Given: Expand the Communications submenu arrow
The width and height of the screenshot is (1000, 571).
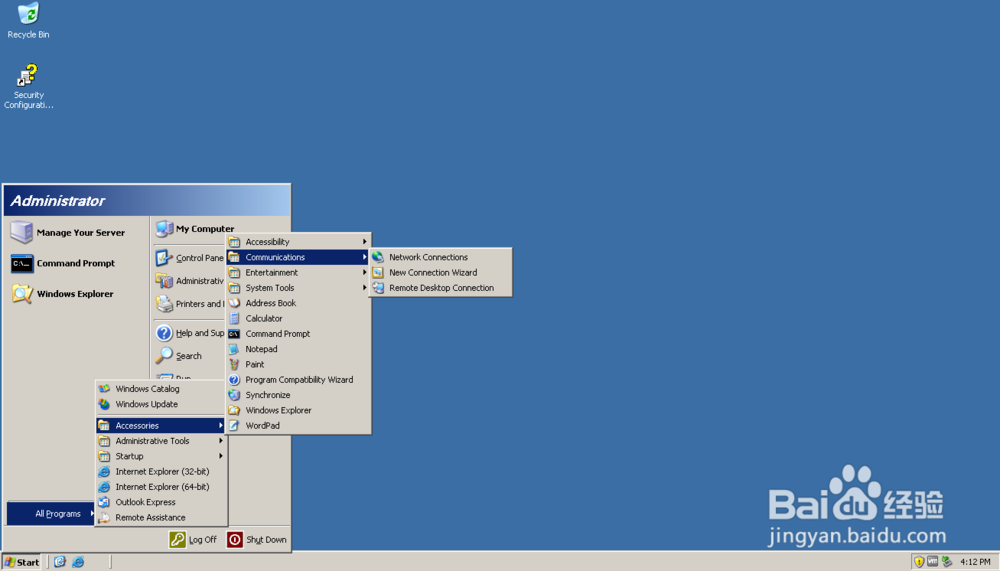Looking at the screenshot, I should (x=365, y=257).
